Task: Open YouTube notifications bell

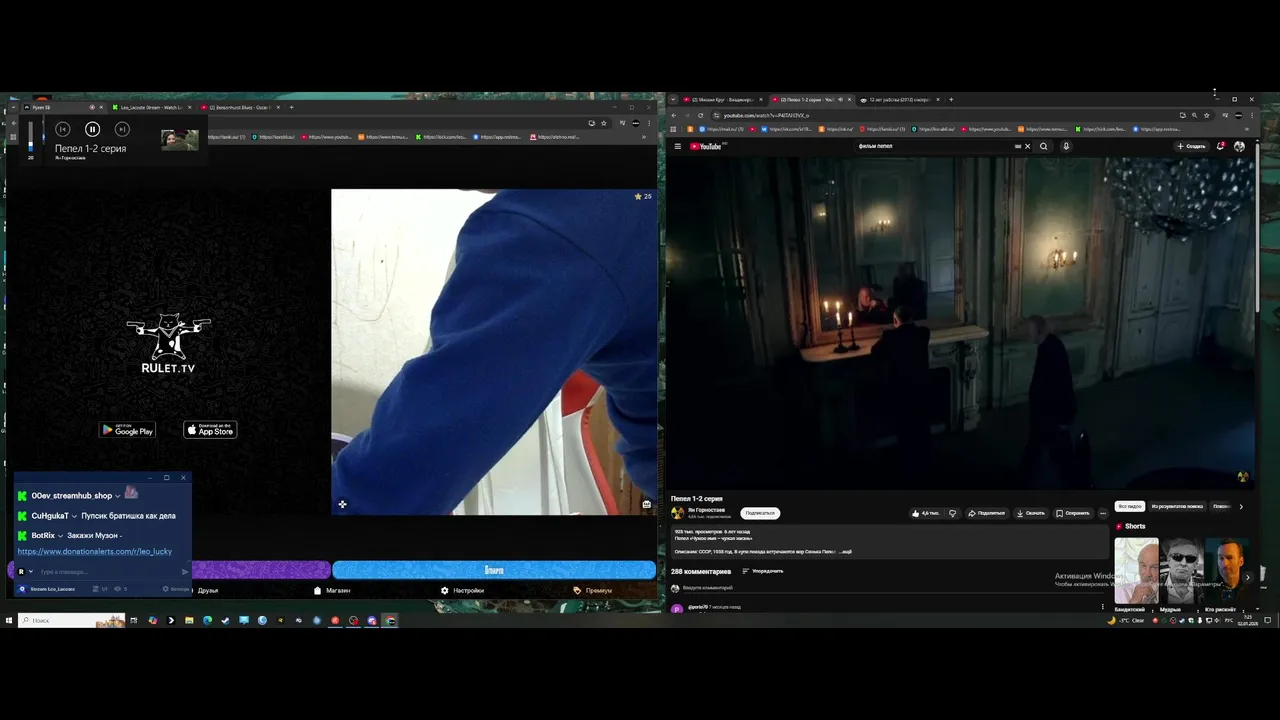Action: [1221, 146]
